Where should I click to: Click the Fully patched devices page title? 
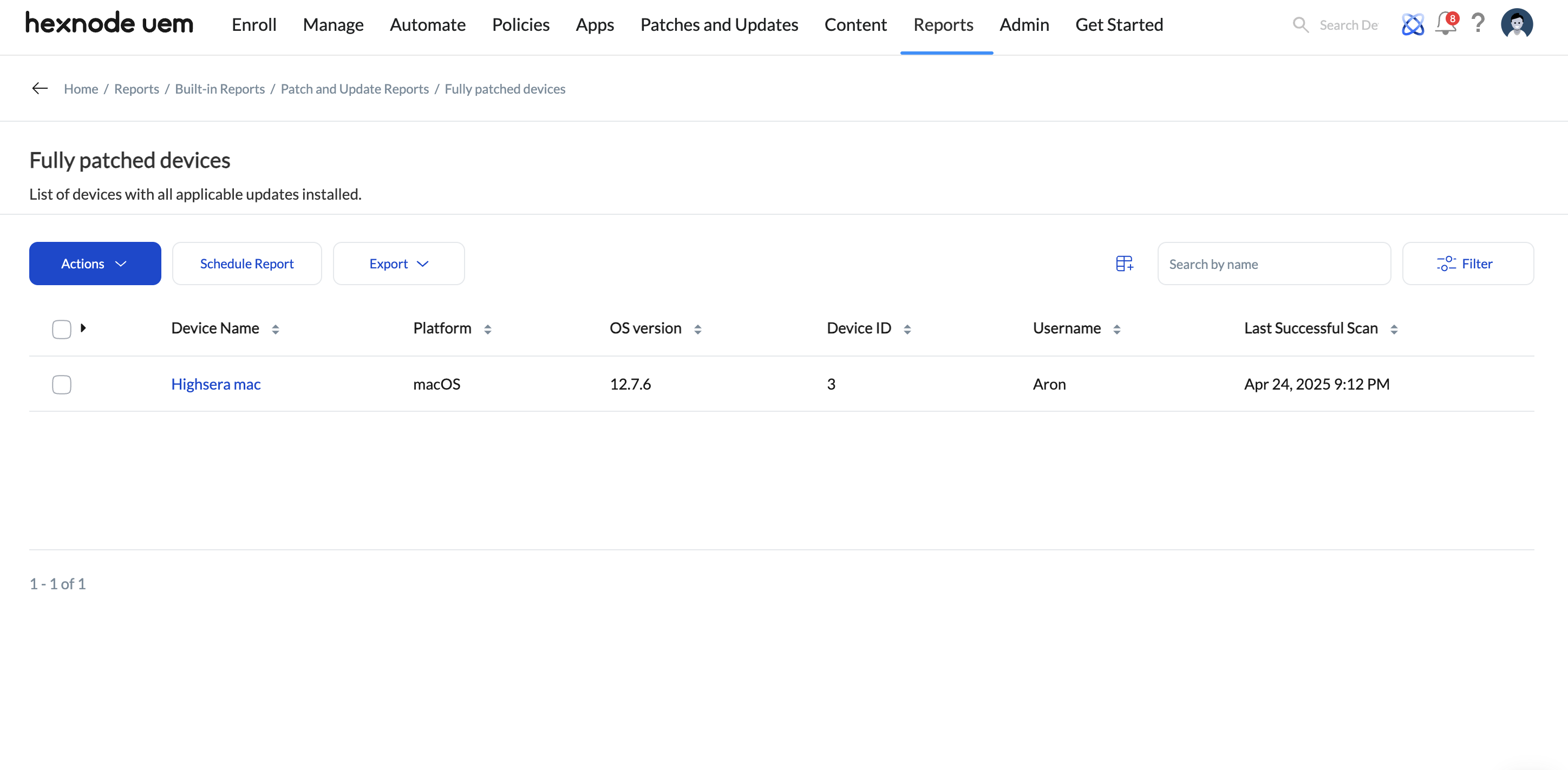click(129, 161)
